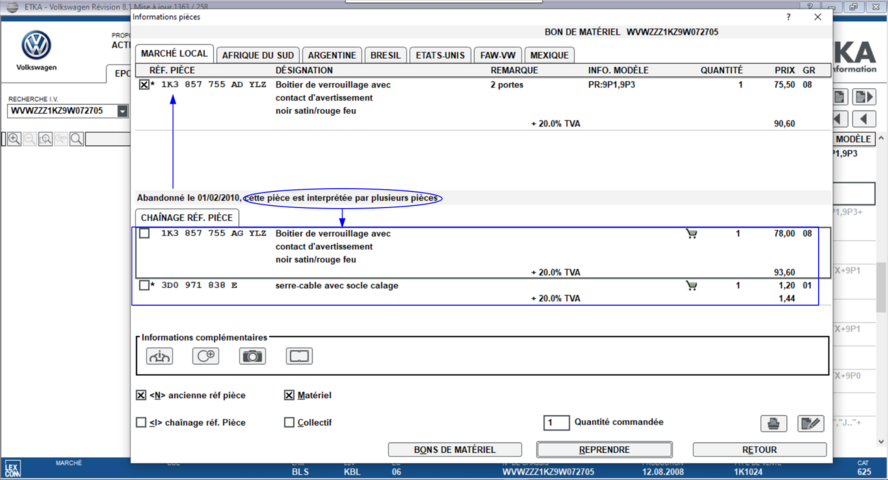Open the ETATS-UNIS tab
Image resolution: width=888 pixels, height=480 pixels.
coord(440,55)
